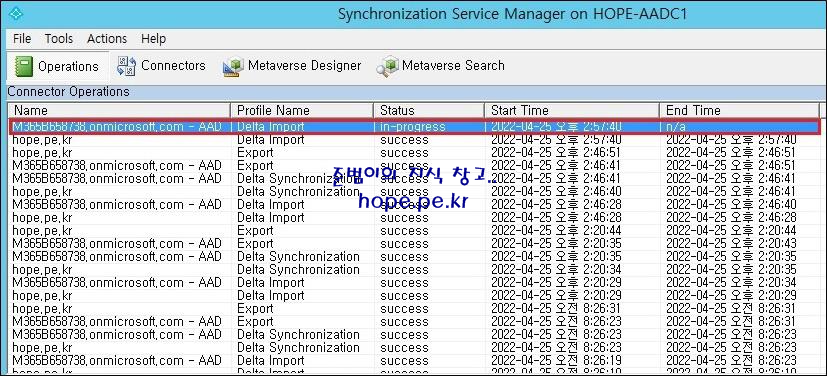Open the Metaverse Designer tool
Screen dimensions: 827x376
pyautogui.click(x=292, y=66)
